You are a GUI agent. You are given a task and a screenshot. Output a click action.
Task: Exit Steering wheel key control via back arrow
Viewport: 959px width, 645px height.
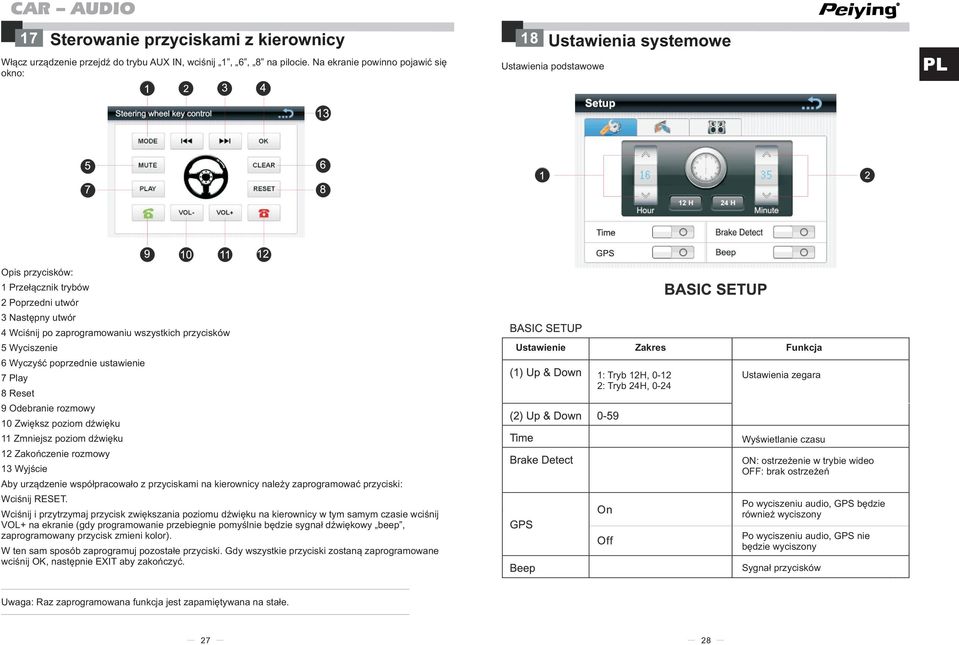(286, 114)
